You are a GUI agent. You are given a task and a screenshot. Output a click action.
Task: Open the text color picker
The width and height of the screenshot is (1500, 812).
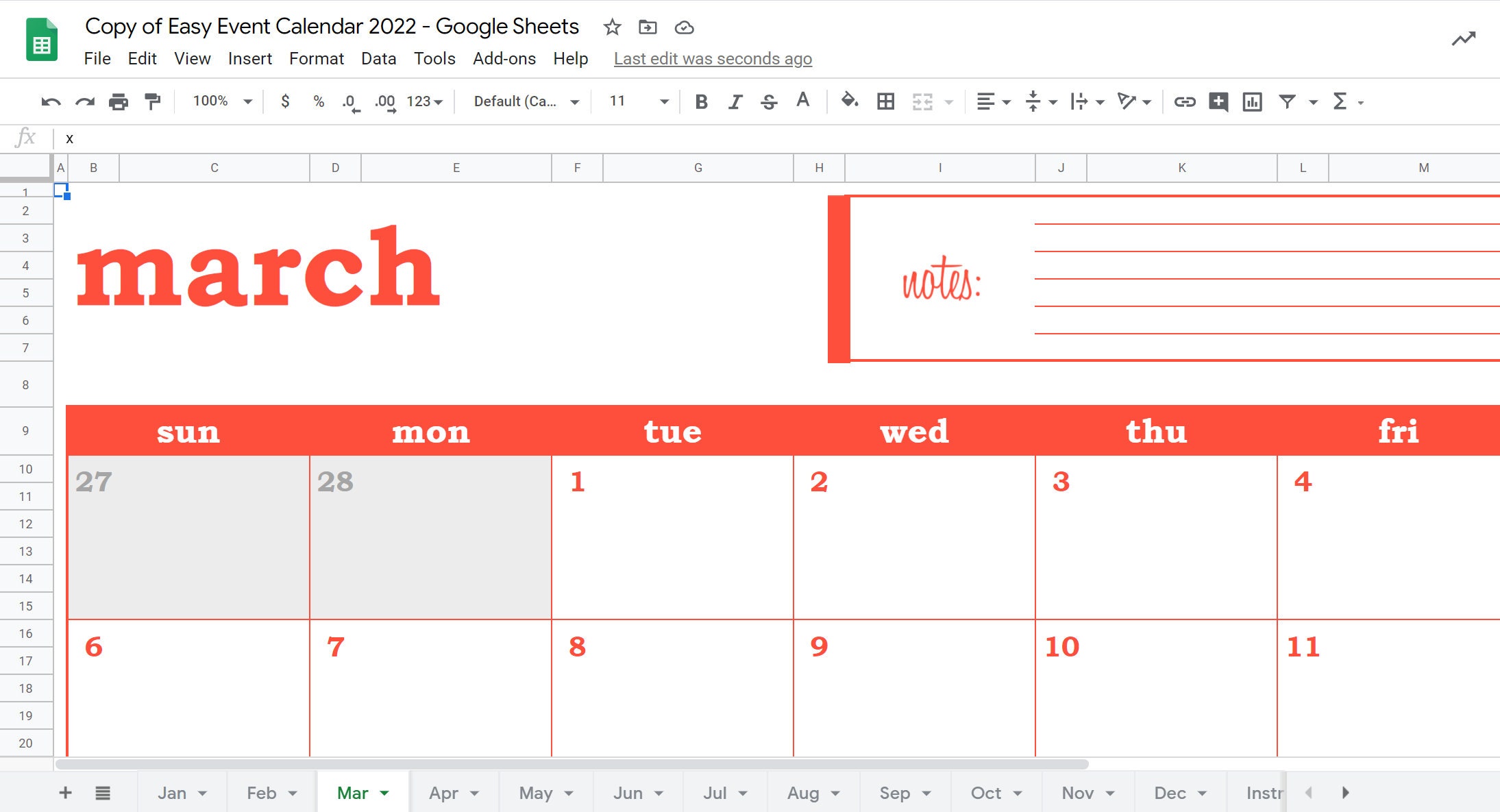tap(802, 101)
